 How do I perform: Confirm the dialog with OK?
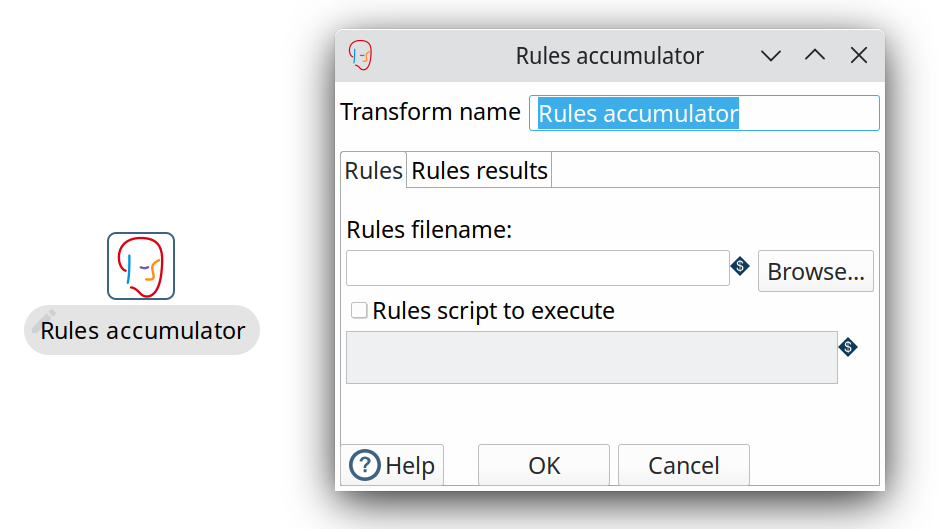point(544,465)
